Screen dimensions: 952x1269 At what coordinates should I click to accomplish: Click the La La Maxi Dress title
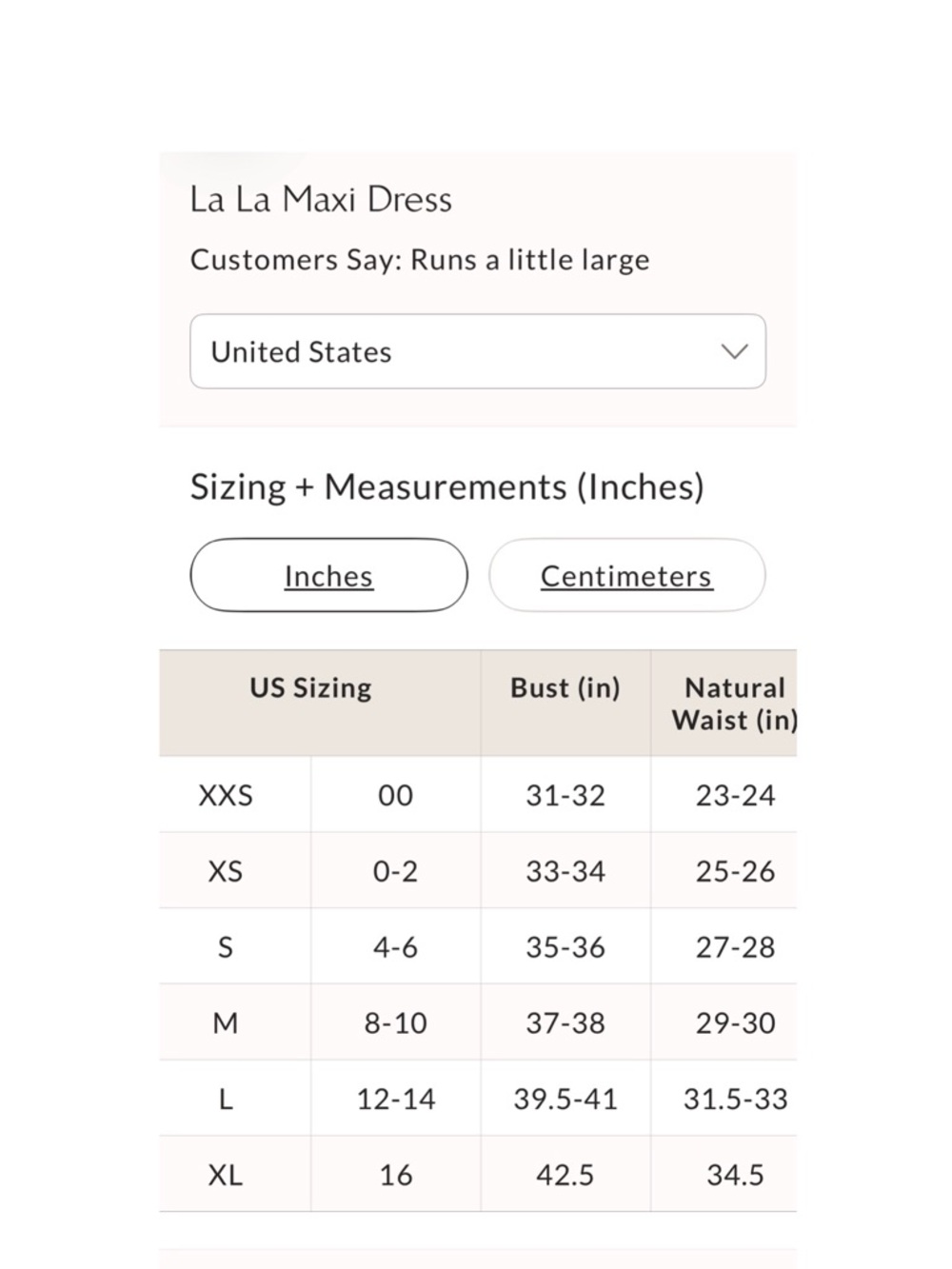[x=321, y=199]
